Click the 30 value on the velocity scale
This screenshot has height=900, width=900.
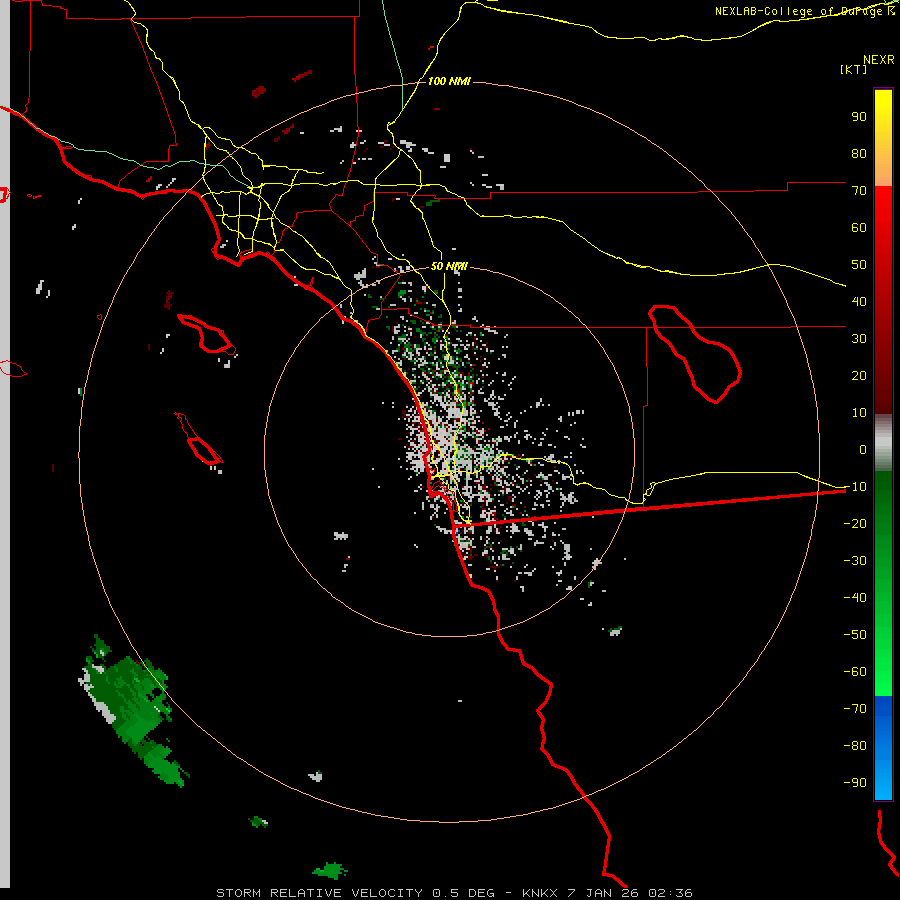click(x=859, y=339)
